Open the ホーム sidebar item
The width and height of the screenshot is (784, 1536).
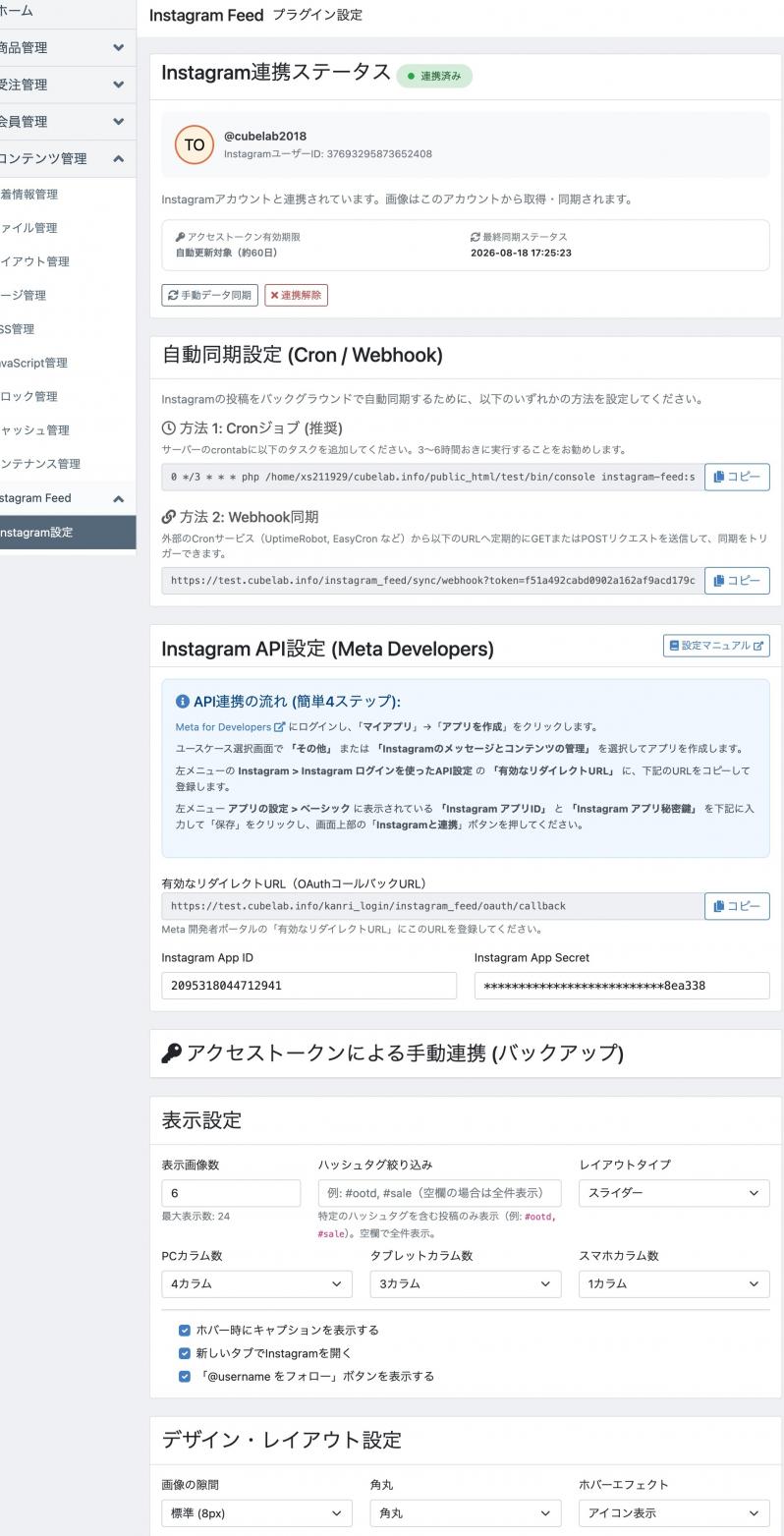click(x=68, y=12)
